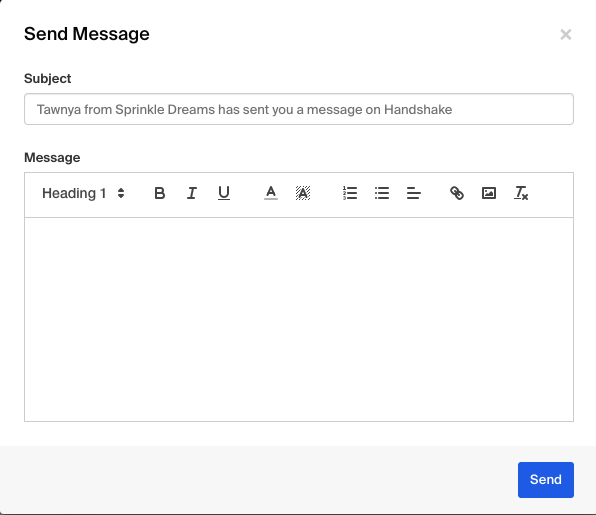Toggle bold formatting in message toolbar
Image resolution: width=596 pixels, height=515 pixels.
click(x=160, y=193)
